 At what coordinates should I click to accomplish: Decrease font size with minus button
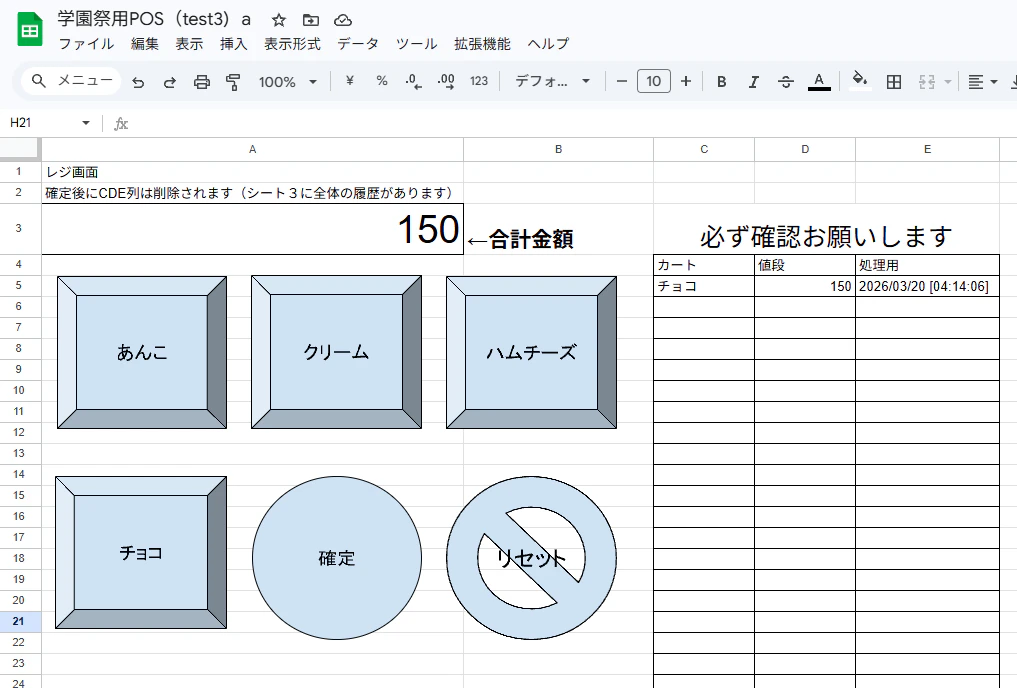click(x=621, y=81)
